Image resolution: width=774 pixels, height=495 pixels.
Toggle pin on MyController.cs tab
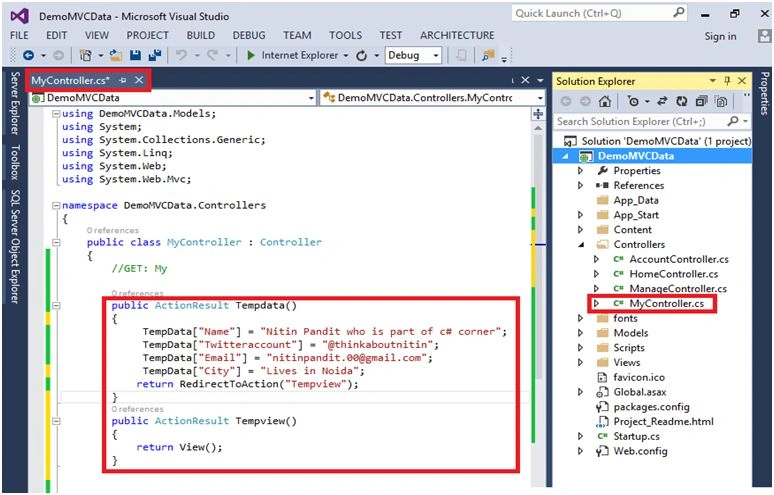coord(122,80)
